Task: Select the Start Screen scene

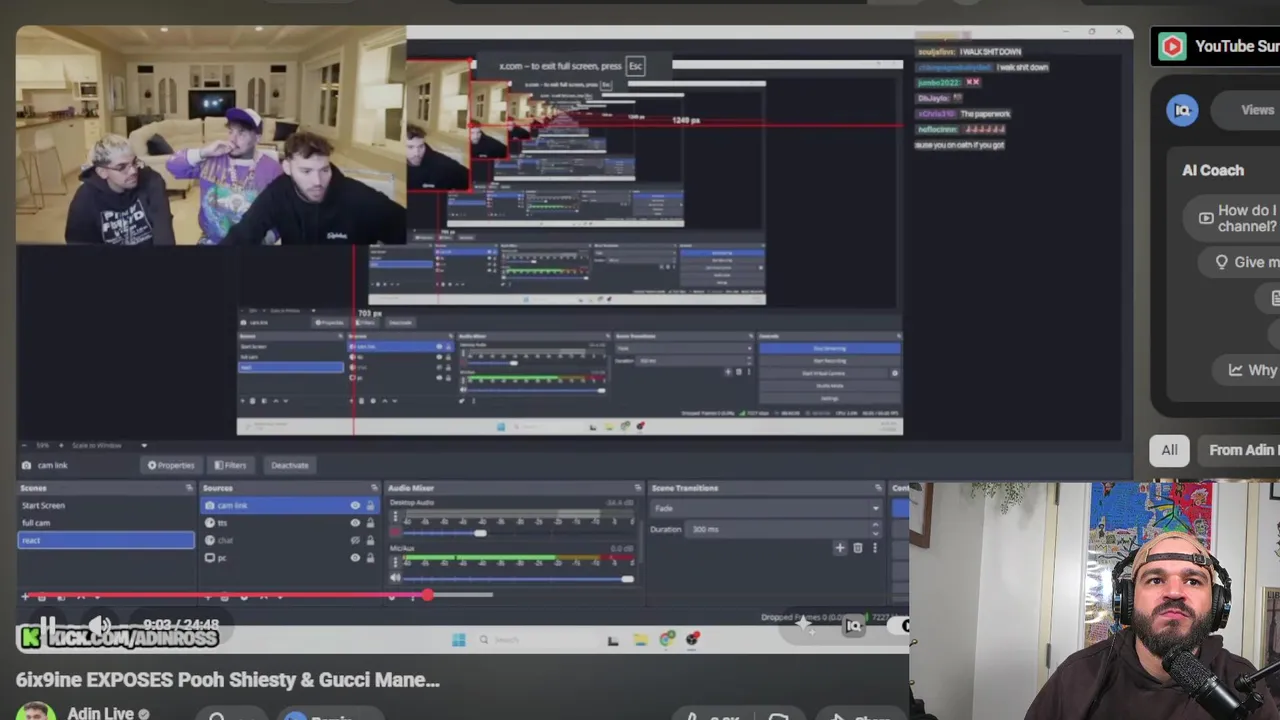Action: pyautogui.click(x=106, y=505)
